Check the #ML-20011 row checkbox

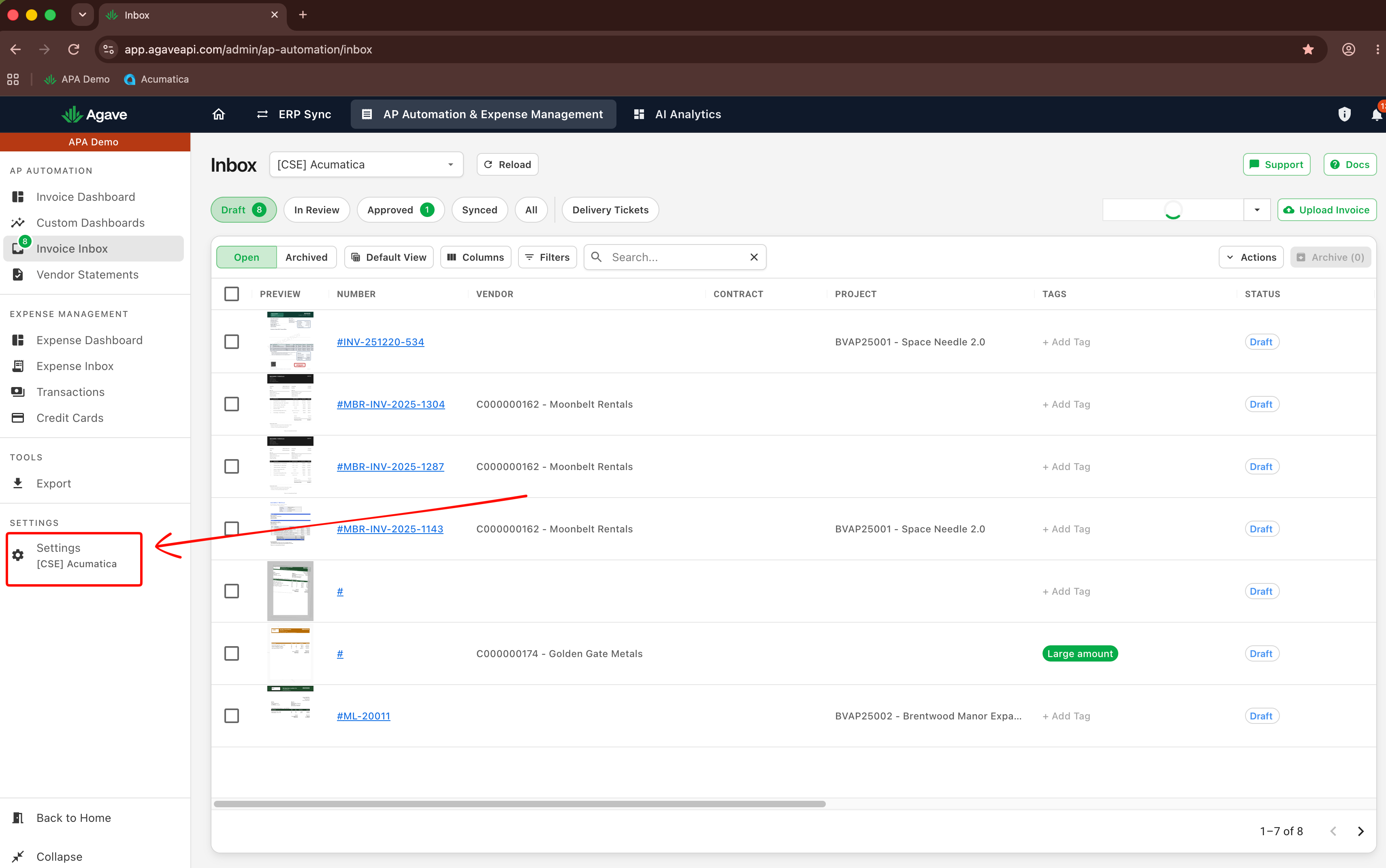231,716
